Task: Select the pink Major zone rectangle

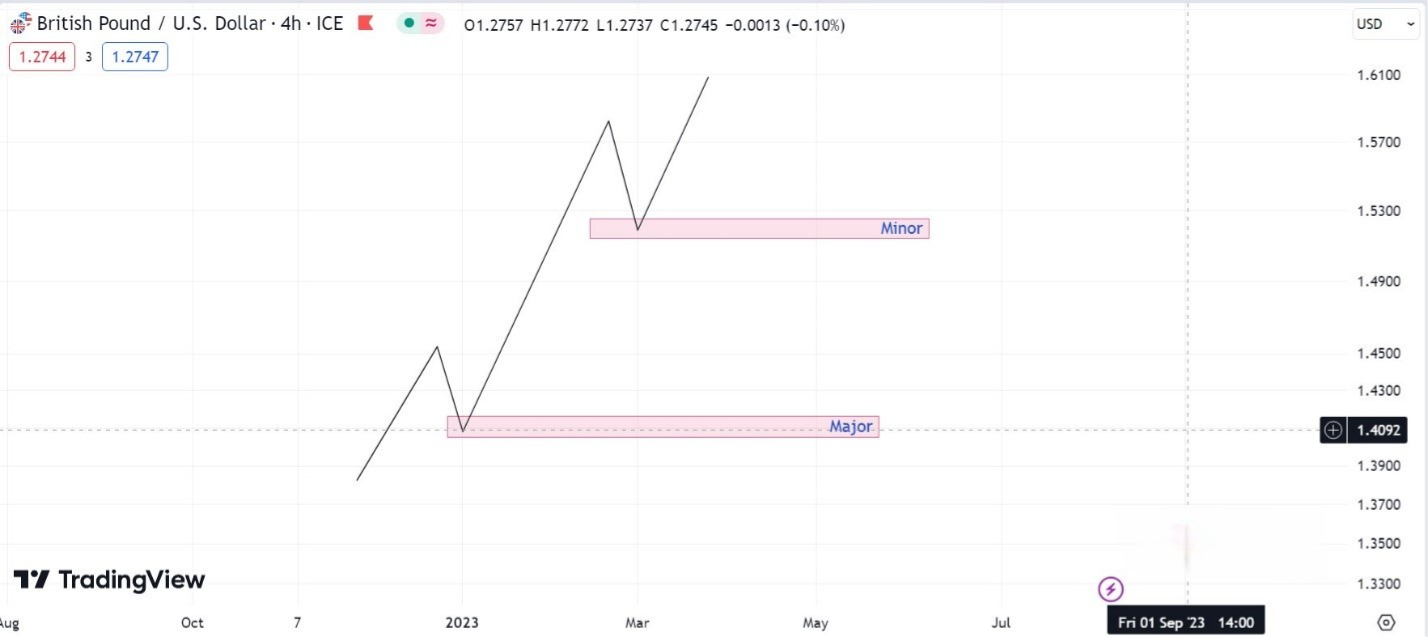Action: [640, 427]
